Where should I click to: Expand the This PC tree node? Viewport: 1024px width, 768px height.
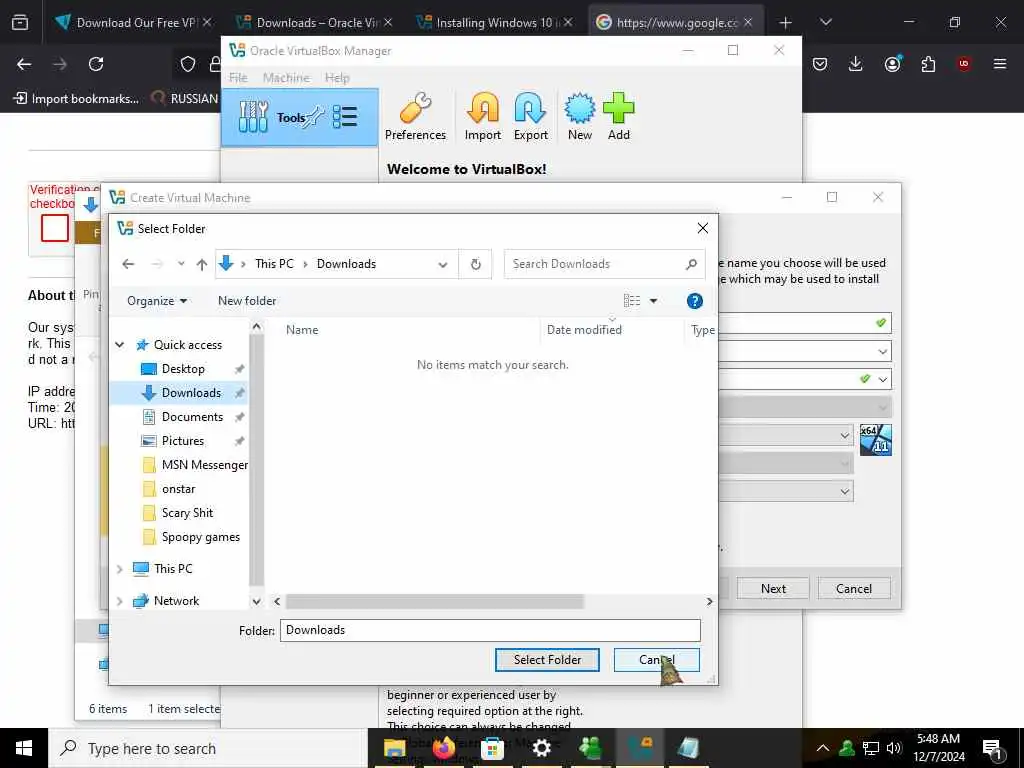tap(120, 569)
